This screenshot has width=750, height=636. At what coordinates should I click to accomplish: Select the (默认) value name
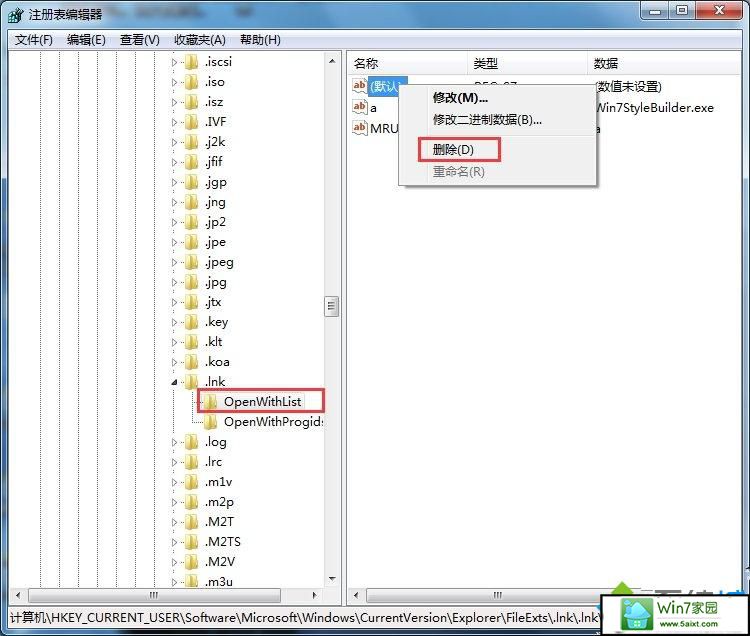[386, 86]
